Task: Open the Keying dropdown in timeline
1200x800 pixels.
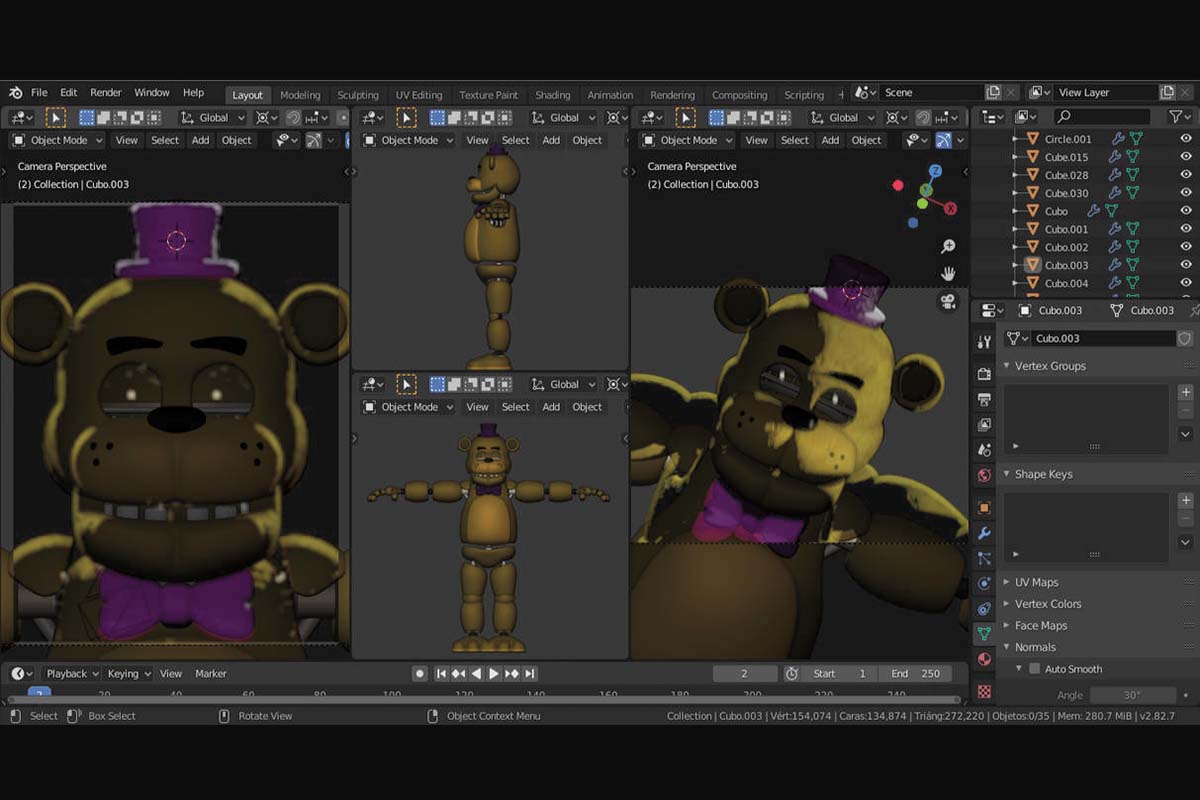Action: [129, 674]
